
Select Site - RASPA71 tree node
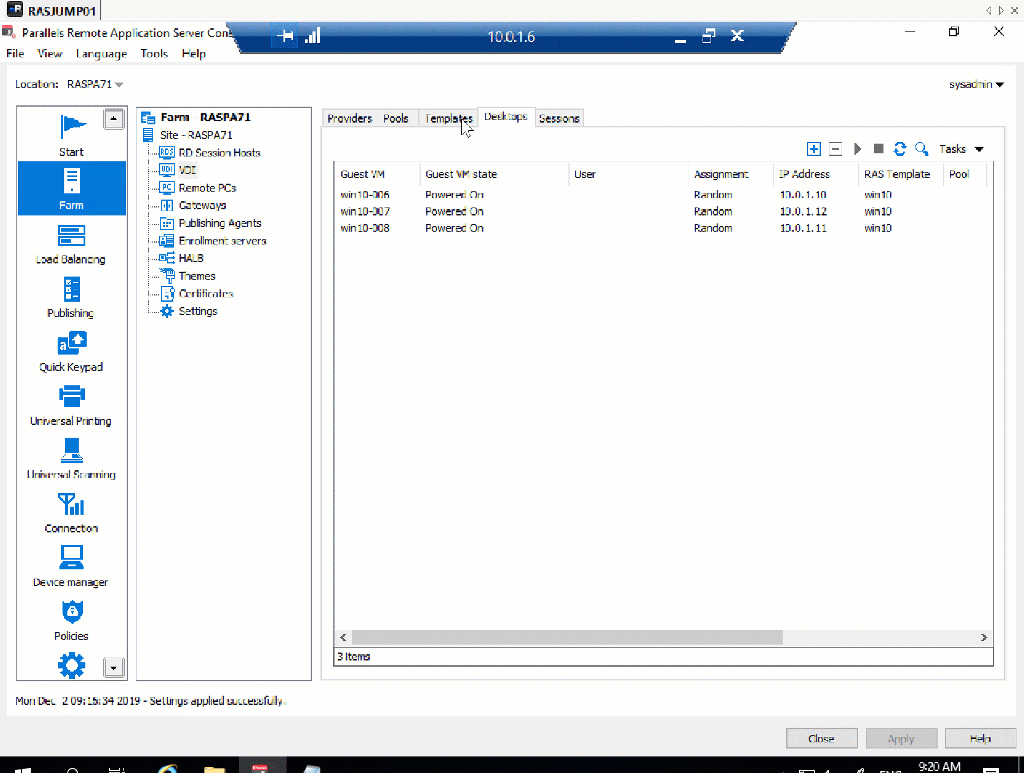pos(196,134)
